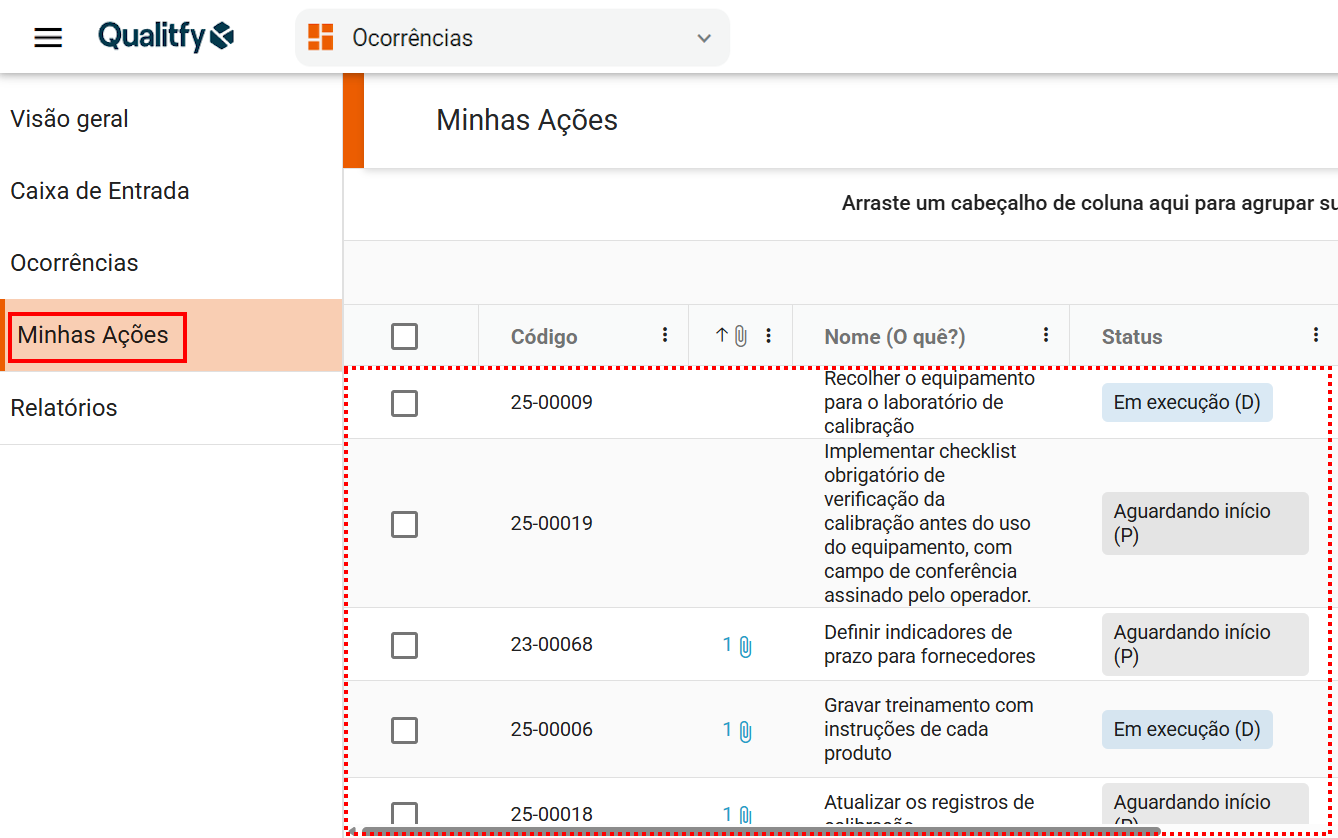Click the attachment paperclip for row 25-00006
Screen dimensions: 1338x838
[745, 731]
